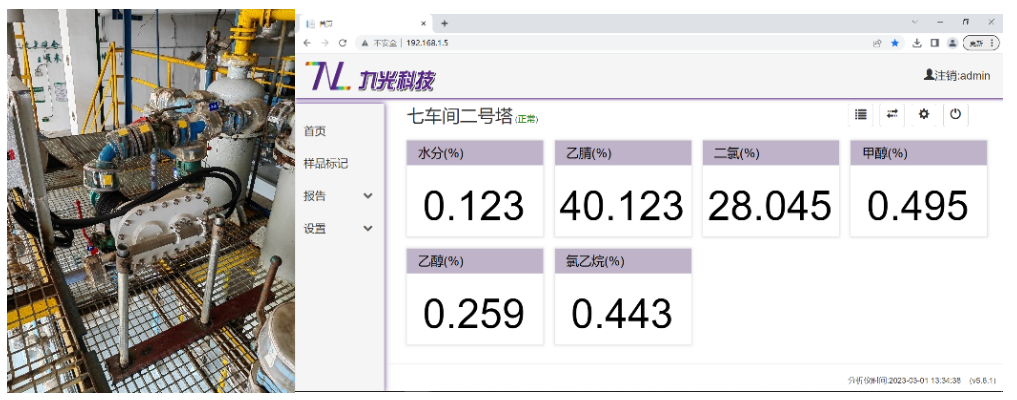Click the 七车间二号塔 title
This screenshot has width=1017, height=400.
tap(459, 116)
